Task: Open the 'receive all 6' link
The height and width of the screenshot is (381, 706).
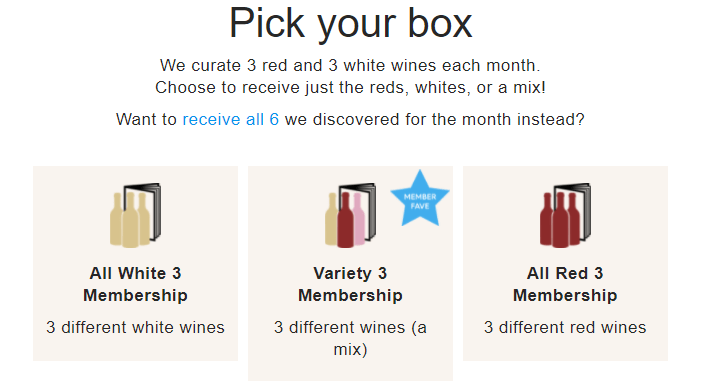Action: (231, 119)
